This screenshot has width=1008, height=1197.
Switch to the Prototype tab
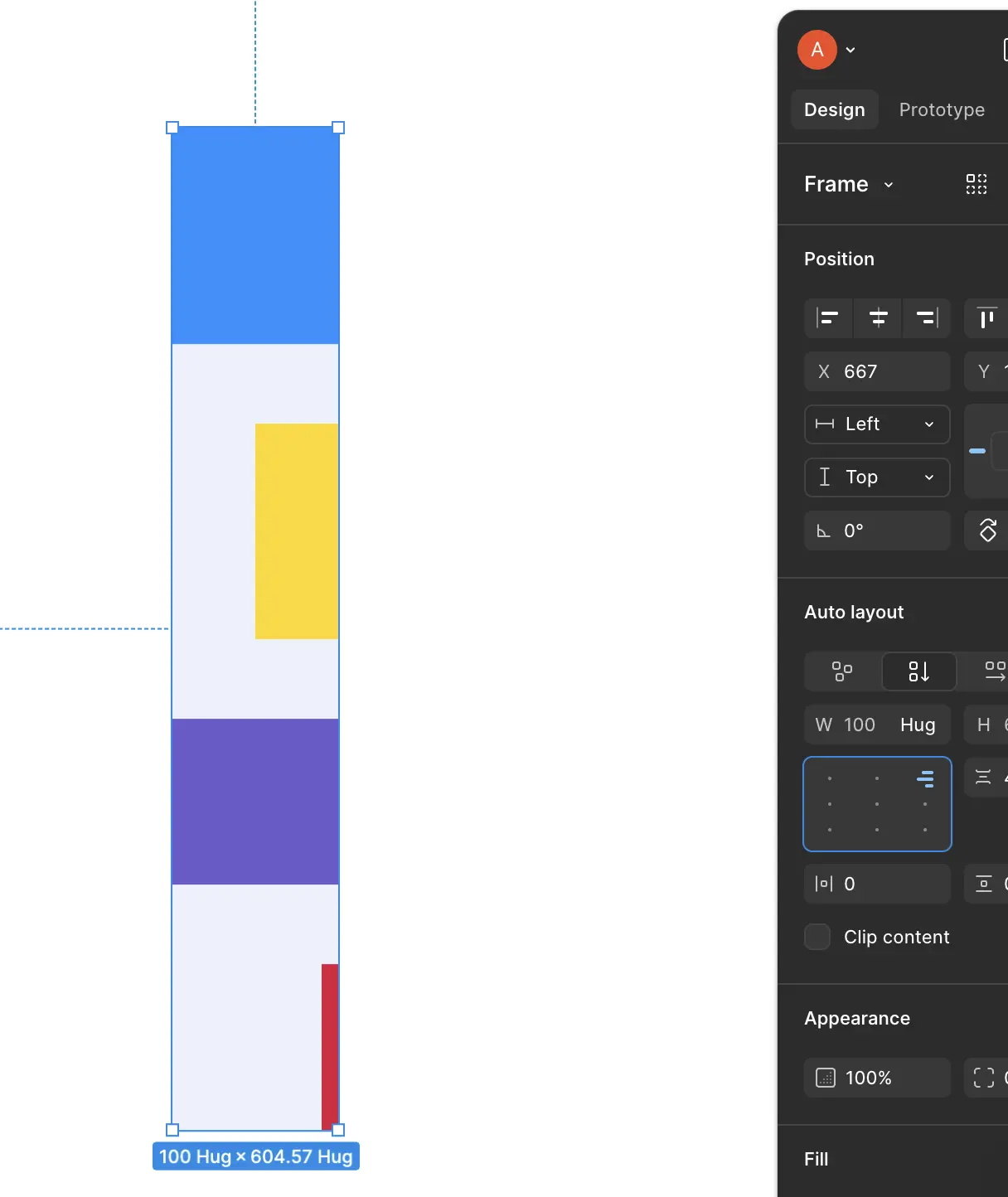point(942,109)
